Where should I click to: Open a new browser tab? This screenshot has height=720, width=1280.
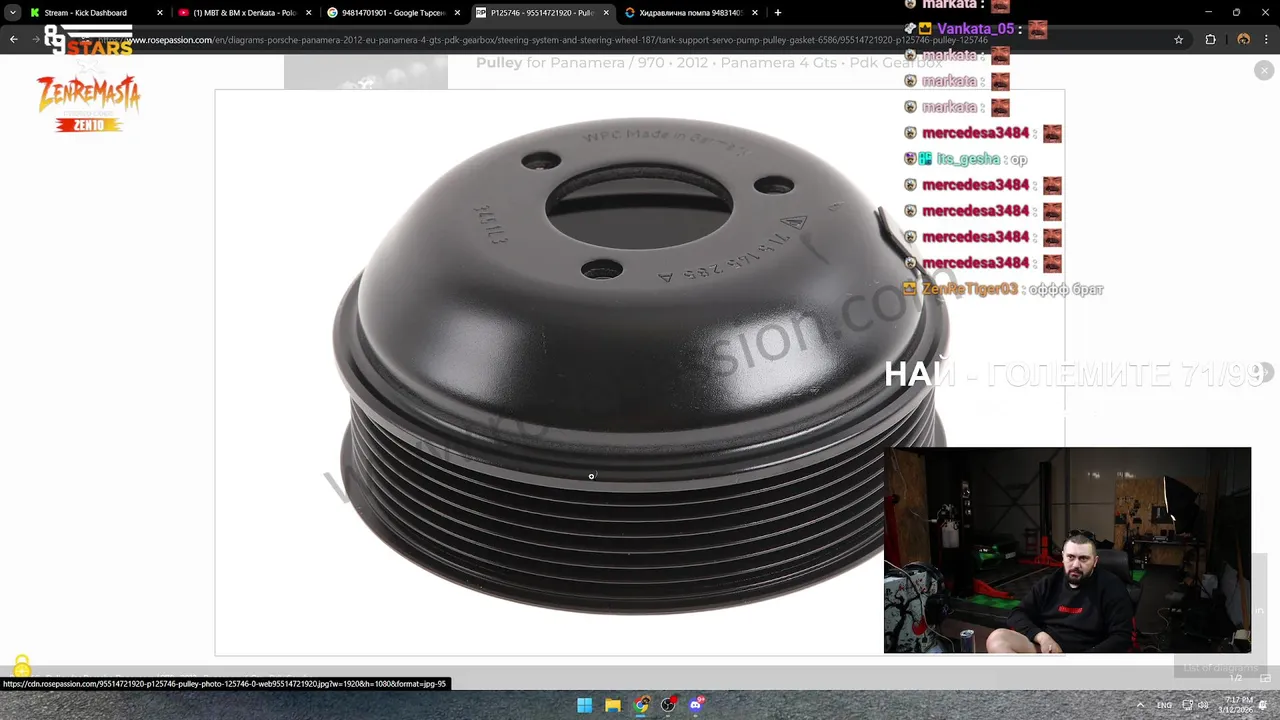(x=778, y=13)
